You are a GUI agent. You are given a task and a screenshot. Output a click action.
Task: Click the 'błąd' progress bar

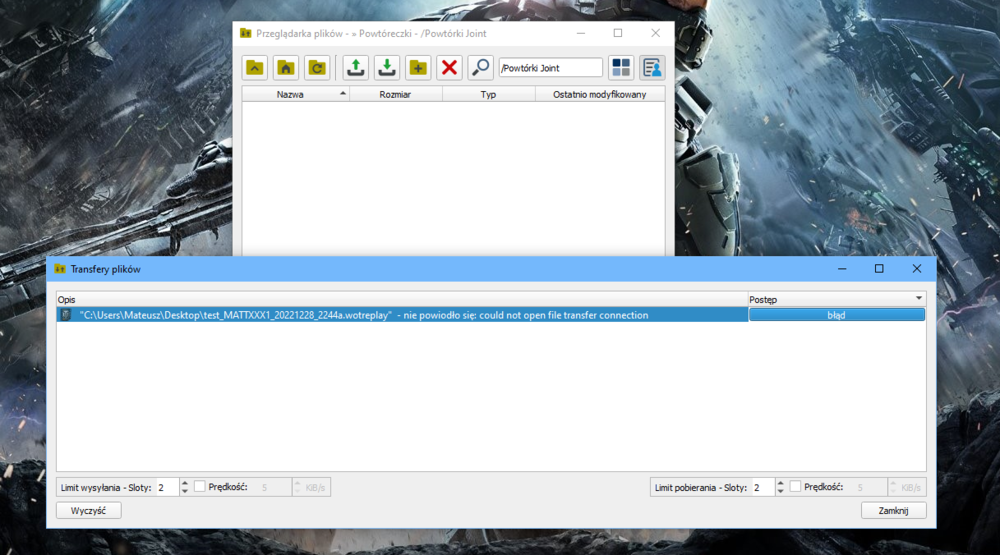click(836, 315)
